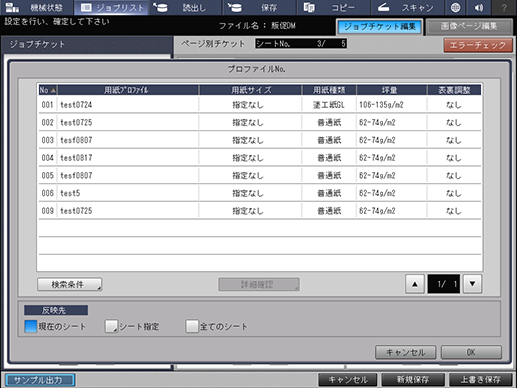Click the globe network icon
Image resolution: width=517 pixels, height=388 pixels.
pos(455,7)
